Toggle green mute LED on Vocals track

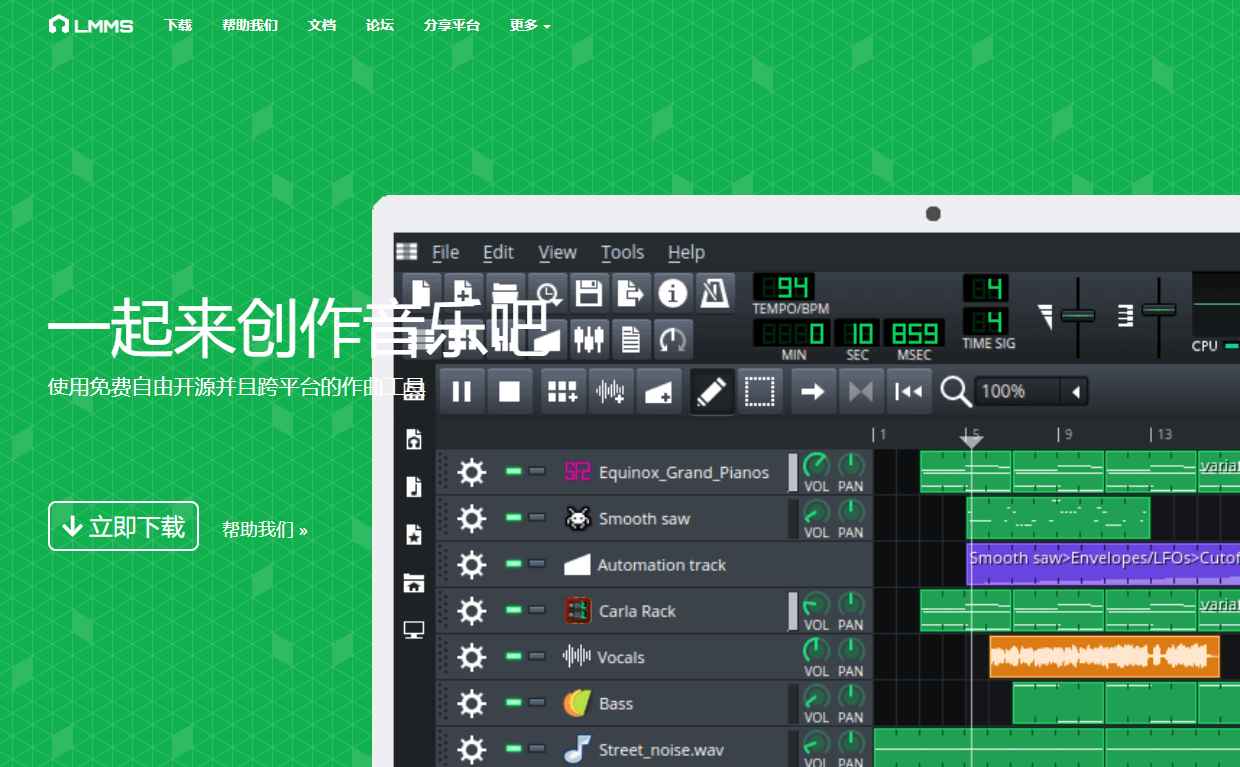[514, 656]
